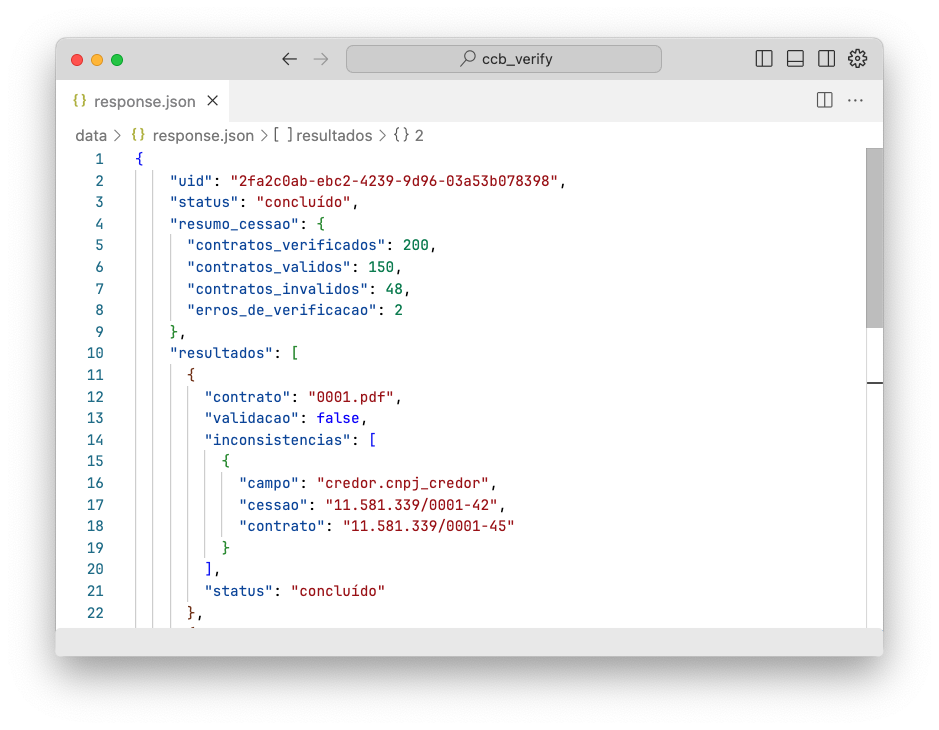Screen dimensions: 939x730
Task: Click the vertical scrollbar on the right
Action: [872, 240]
